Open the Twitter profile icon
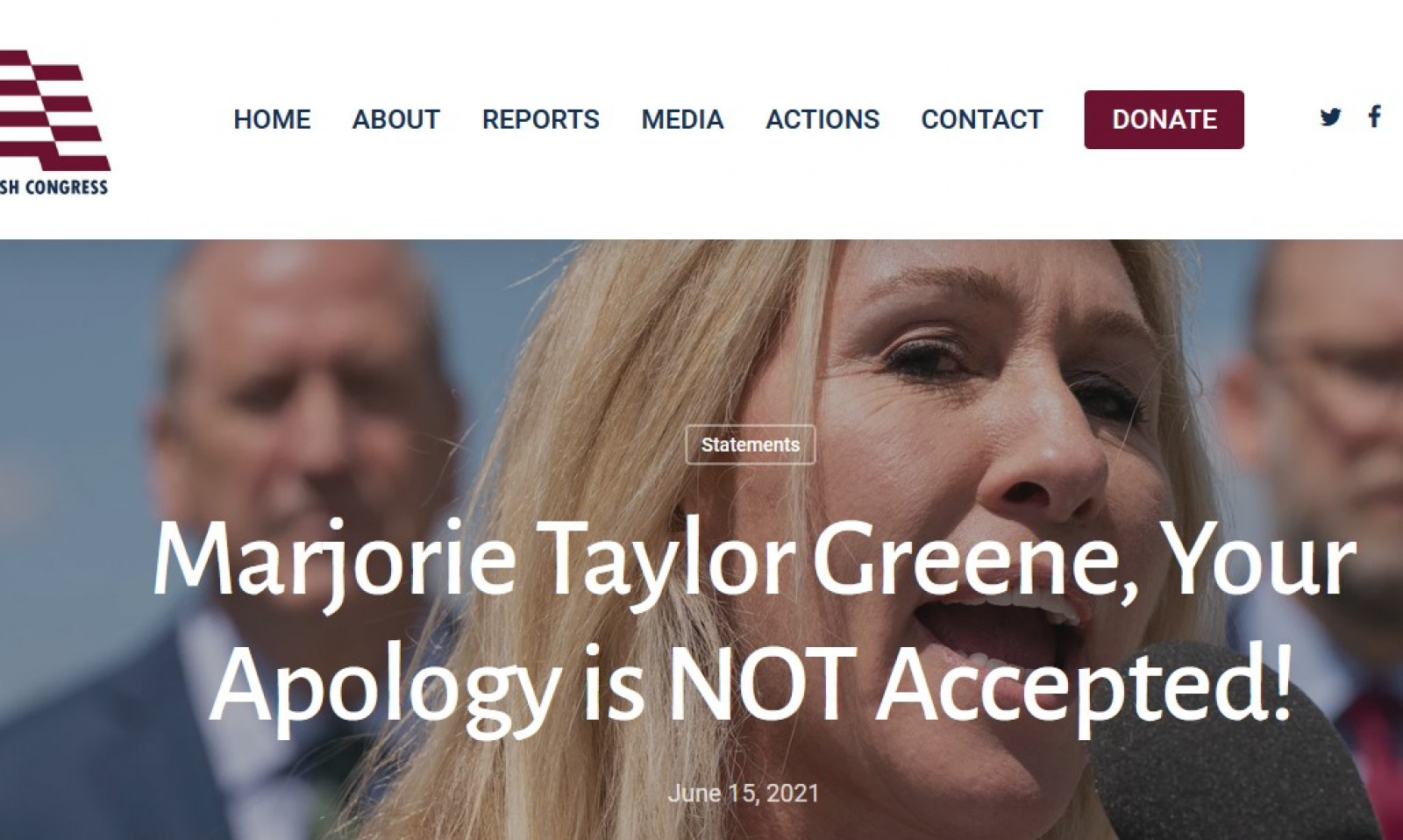The width and height of the screenshot is (1403, 840). point(1330,117)
